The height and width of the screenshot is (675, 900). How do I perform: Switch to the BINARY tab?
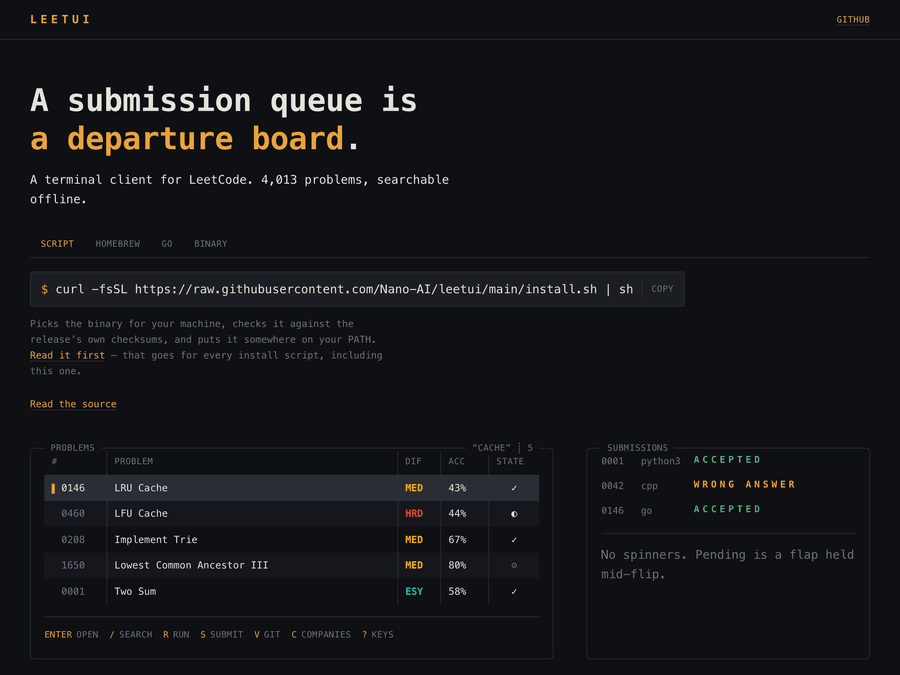211,244
